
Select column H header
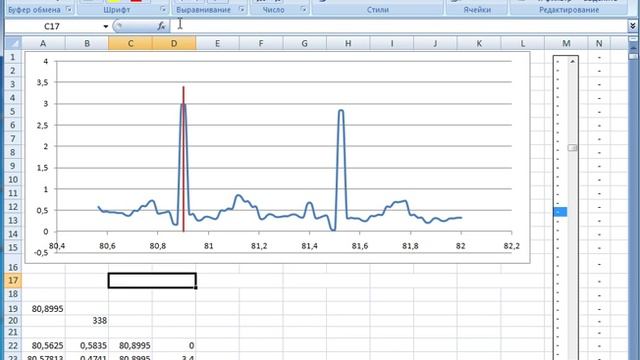click(348, 43)
